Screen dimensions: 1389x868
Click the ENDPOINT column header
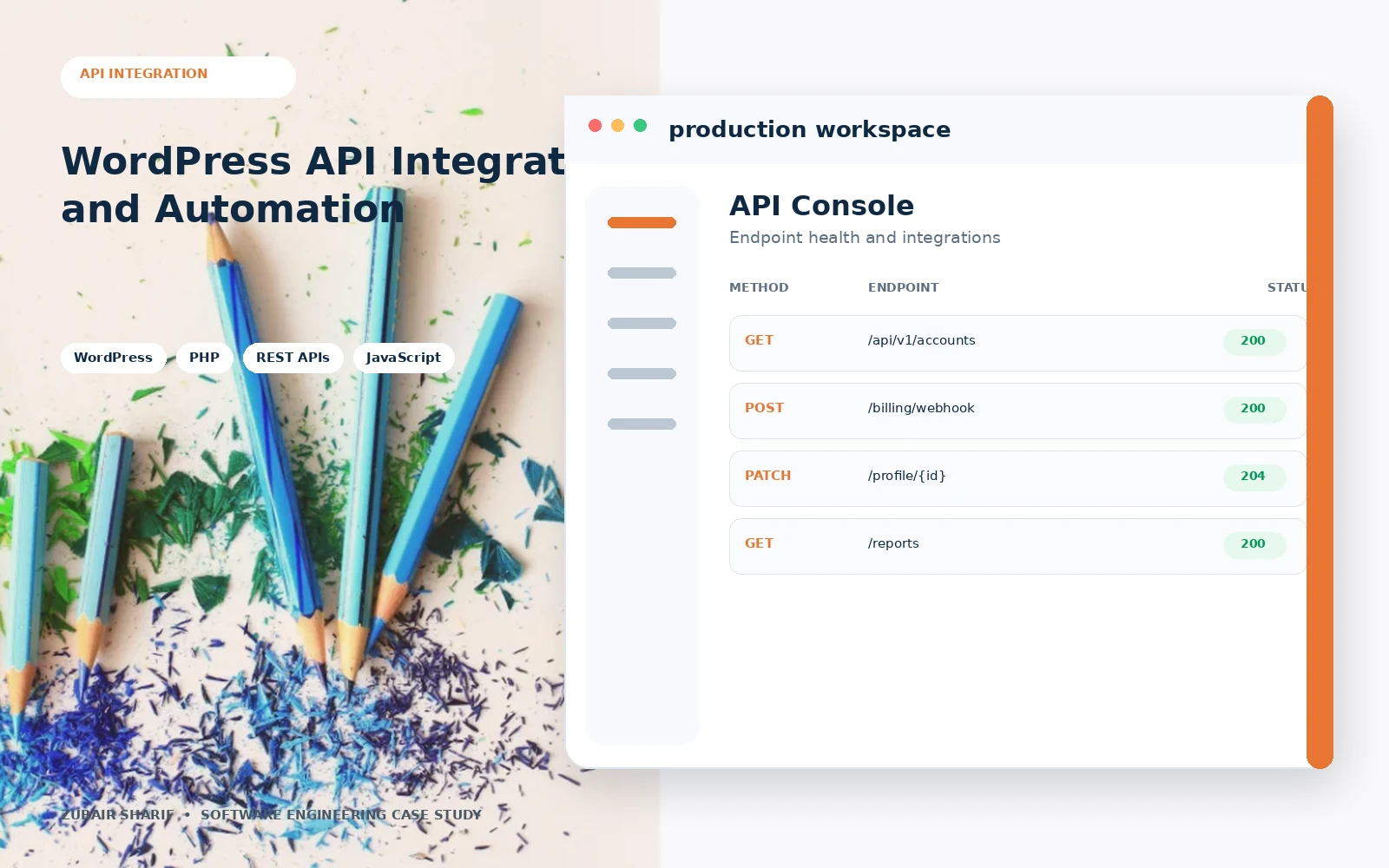(903, 287)
